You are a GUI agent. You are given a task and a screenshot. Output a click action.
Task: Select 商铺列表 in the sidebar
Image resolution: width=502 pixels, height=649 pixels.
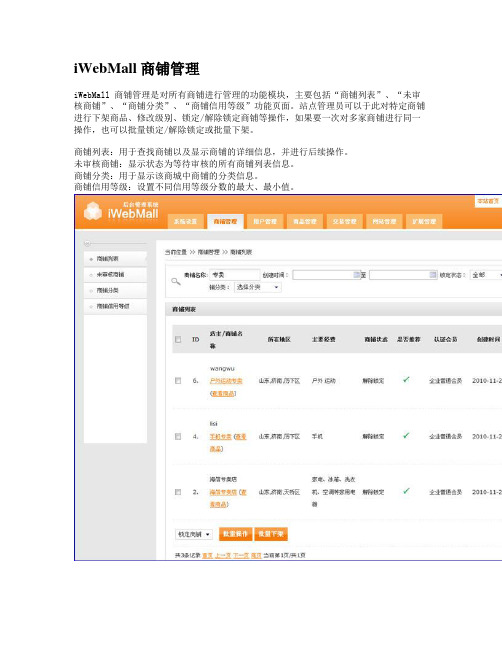tap(115, 259)
